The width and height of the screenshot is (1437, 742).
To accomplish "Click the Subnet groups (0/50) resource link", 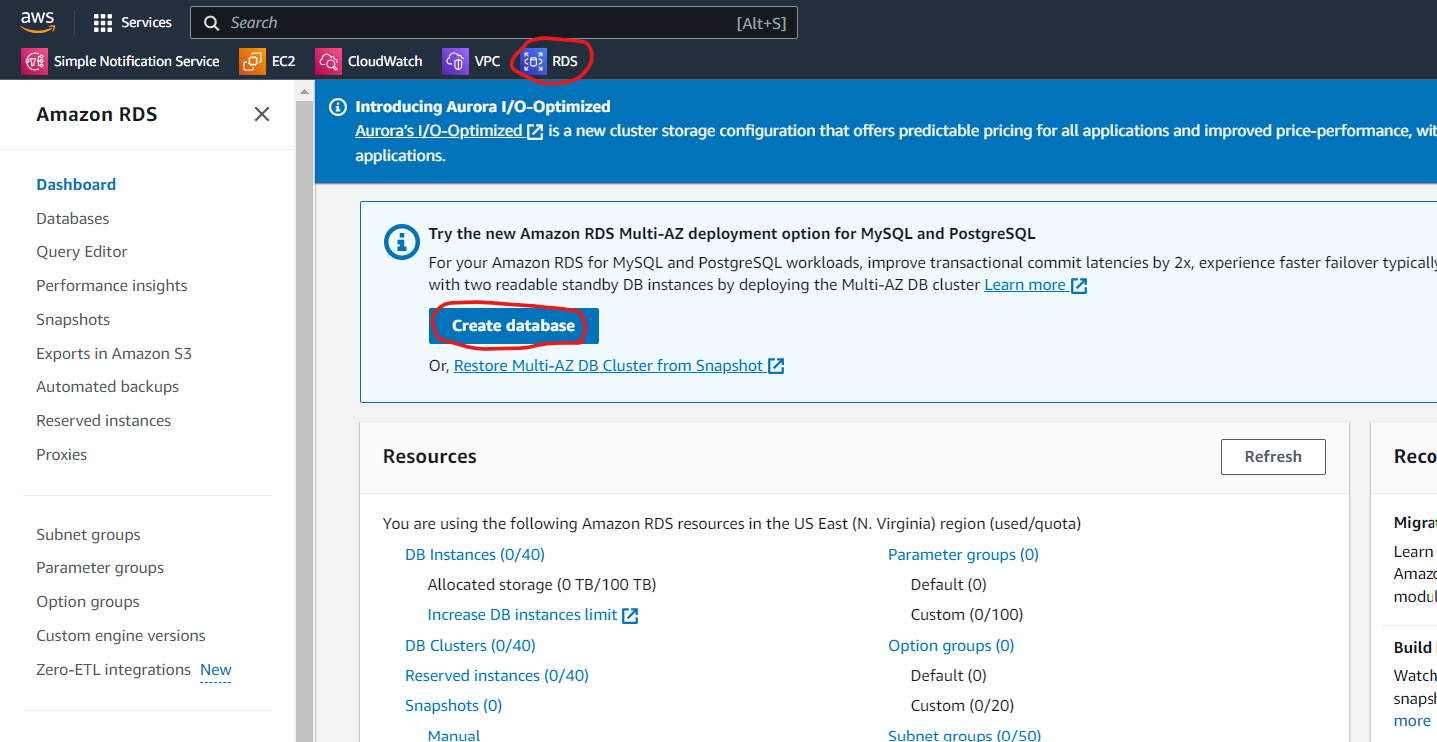I will (965, 735).
